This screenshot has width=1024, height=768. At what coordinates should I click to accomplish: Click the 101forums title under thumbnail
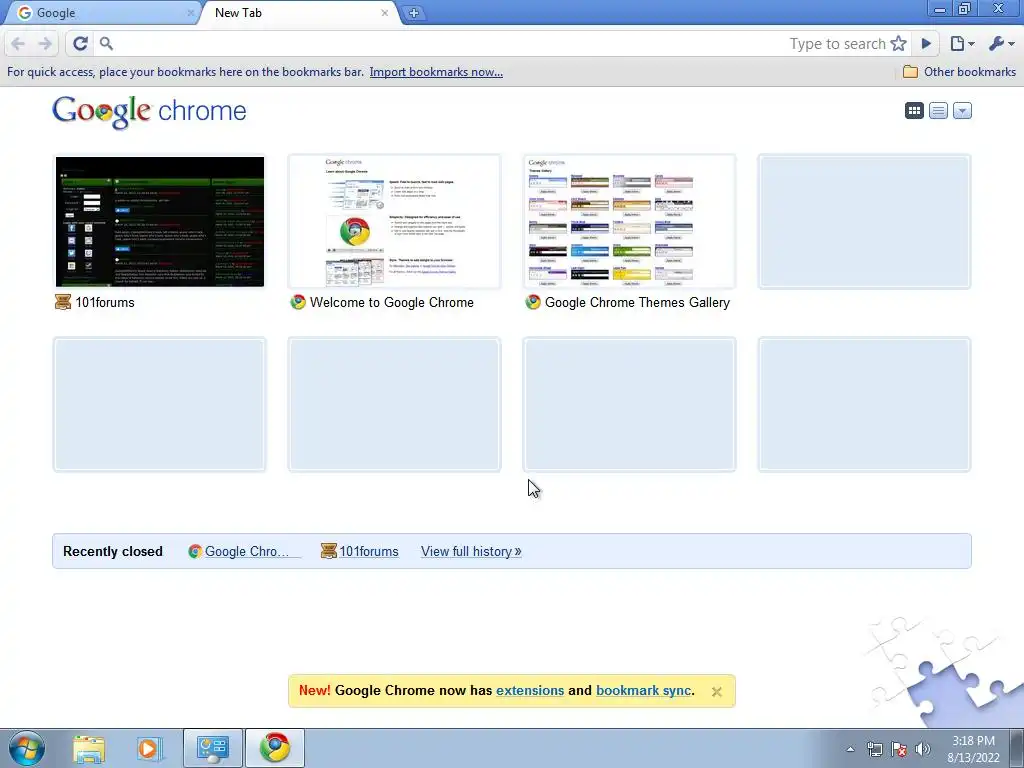[x=104, y=302]
